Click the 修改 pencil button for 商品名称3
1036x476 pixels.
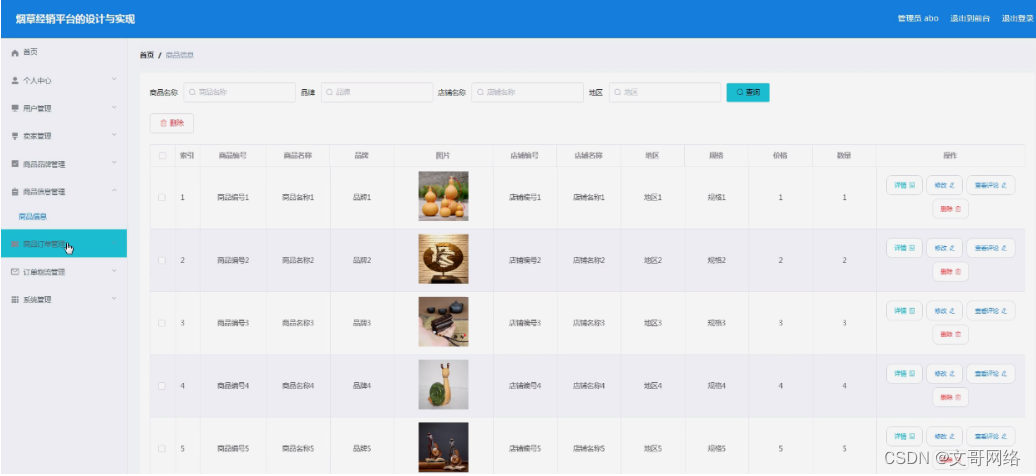tap(944, 311)
